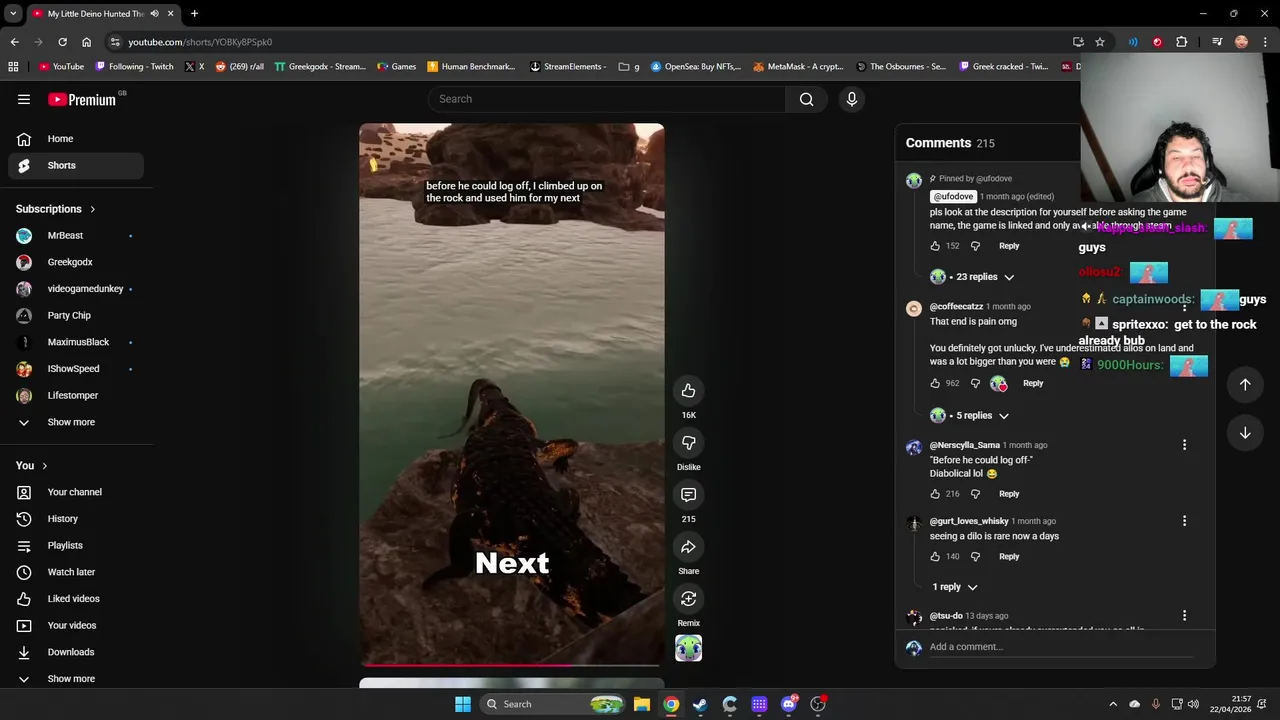Open a new browser tab
Screen dimensions: 1280x720
click(194, 13)
